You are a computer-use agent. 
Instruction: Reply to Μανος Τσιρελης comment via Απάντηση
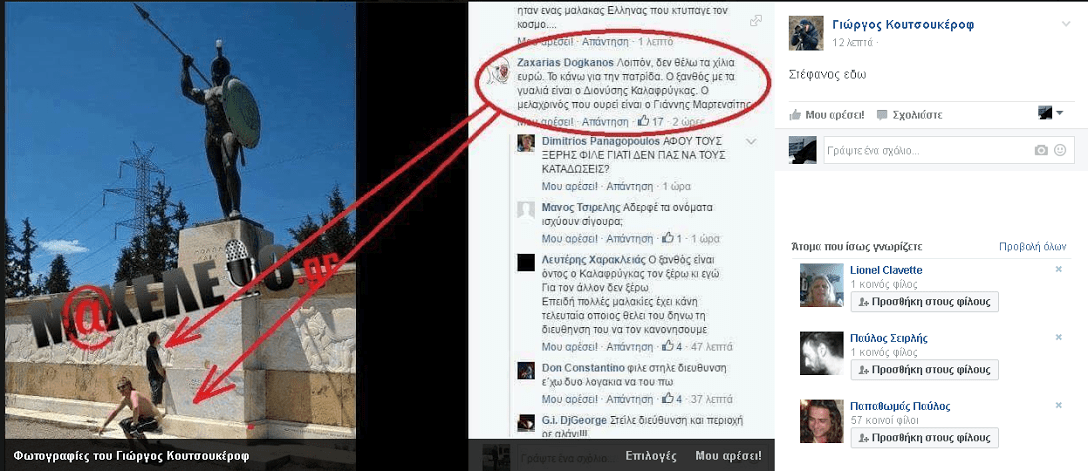coord(629,239)
